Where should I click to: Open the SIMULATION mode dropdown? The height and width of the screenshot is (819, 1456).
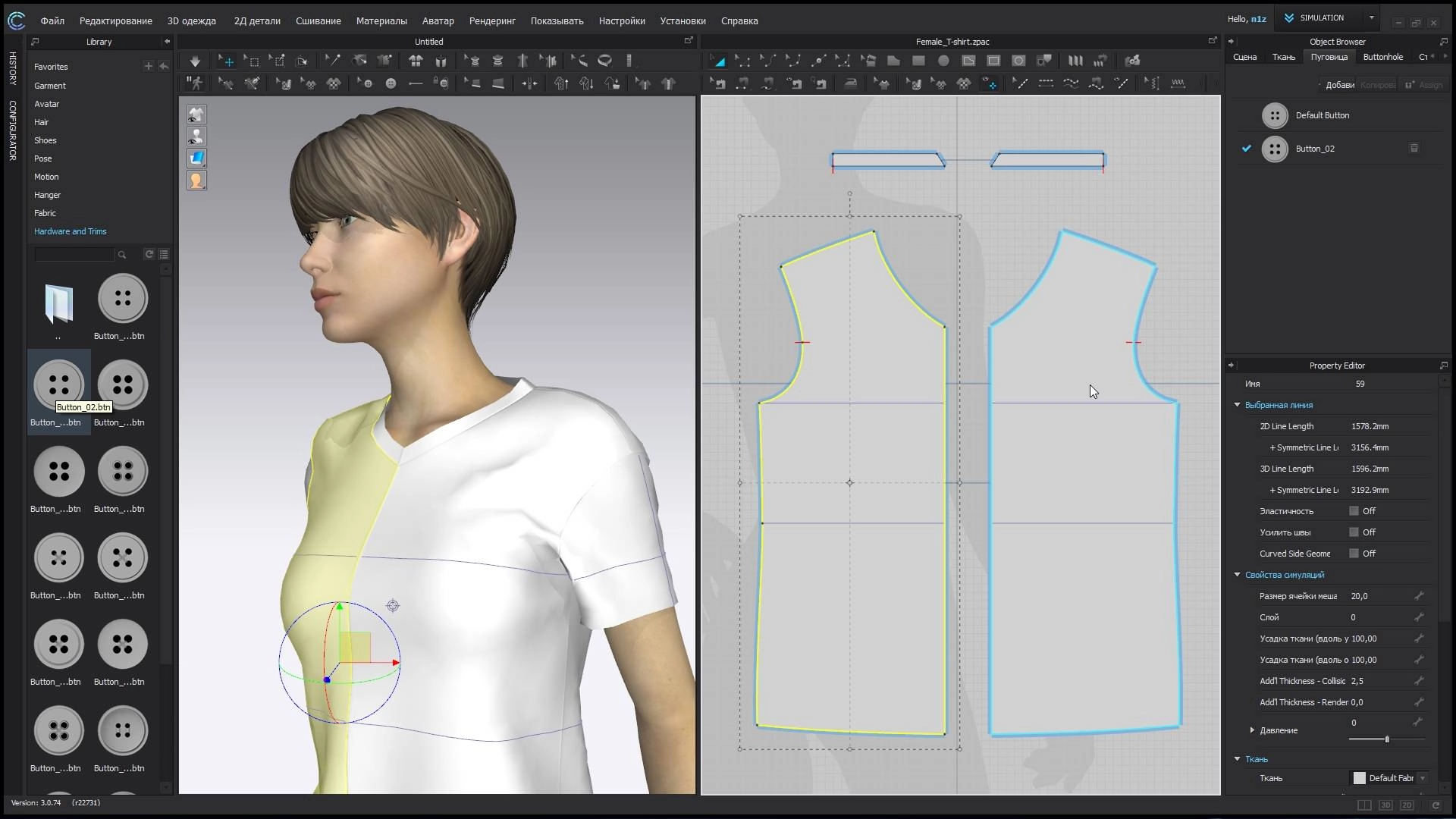click(x=1371, y=17)
